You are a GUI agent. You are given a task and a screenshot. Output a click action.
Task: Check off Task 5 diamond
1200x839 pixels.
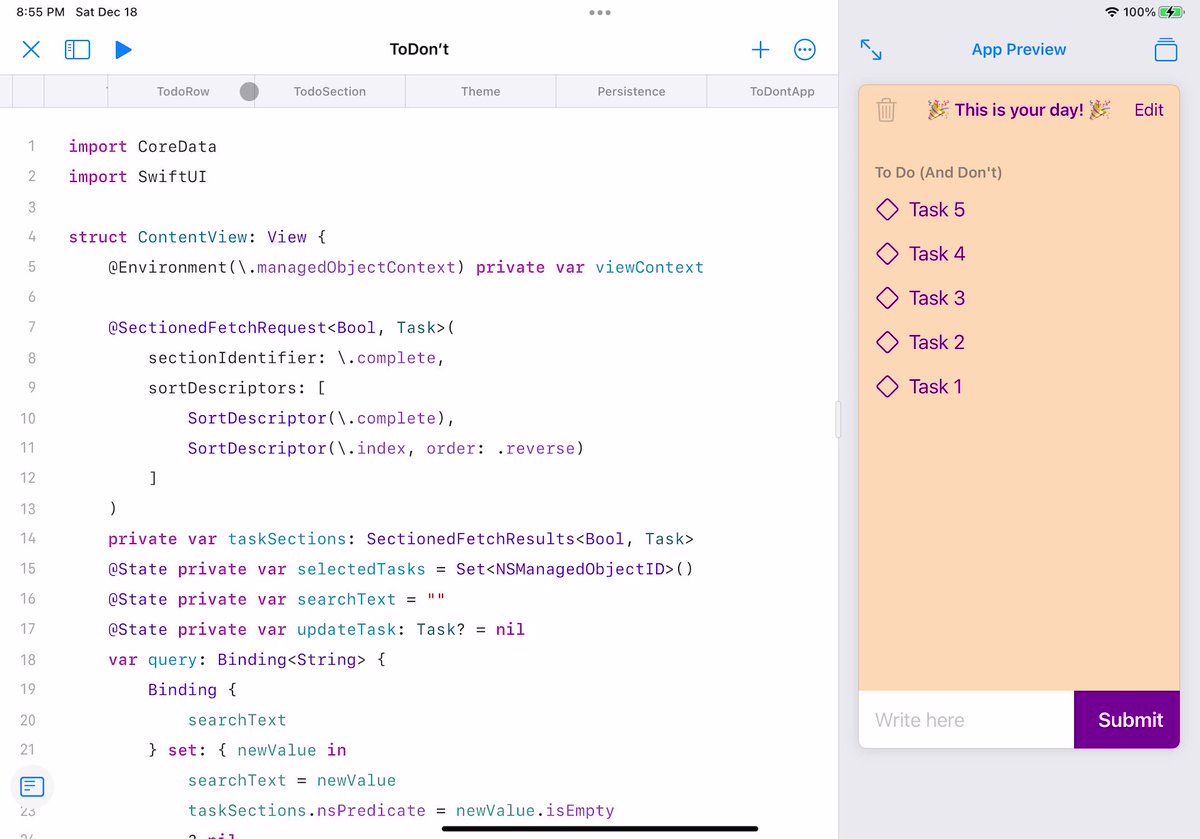click(x=887, y=209)
